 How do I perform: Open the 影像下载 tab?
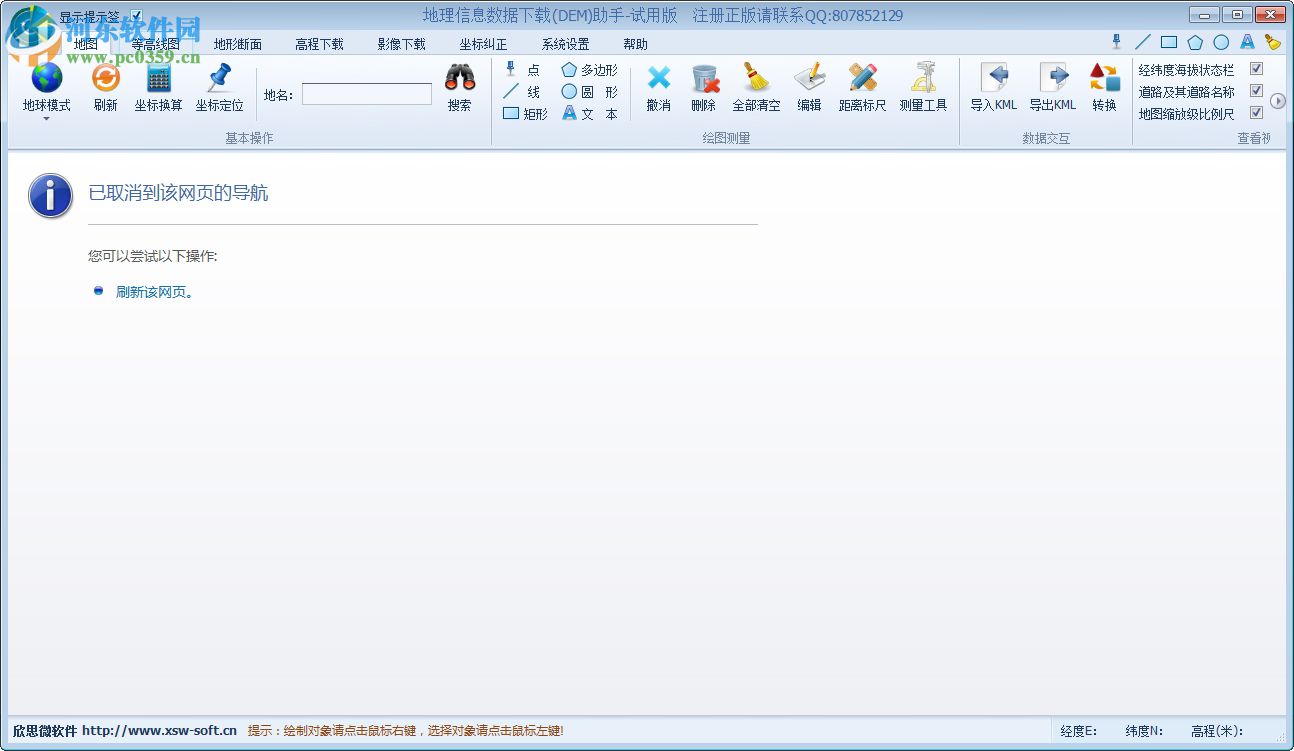[x=402, y=44]
